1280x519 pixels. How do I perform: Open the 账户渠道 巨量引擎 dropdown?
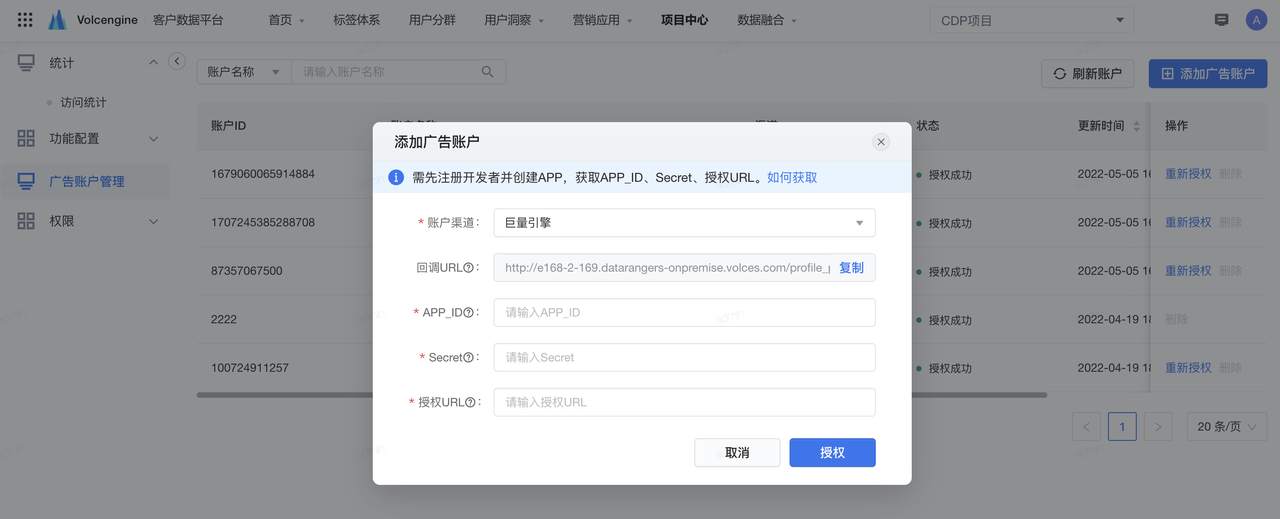pos(684,223)
